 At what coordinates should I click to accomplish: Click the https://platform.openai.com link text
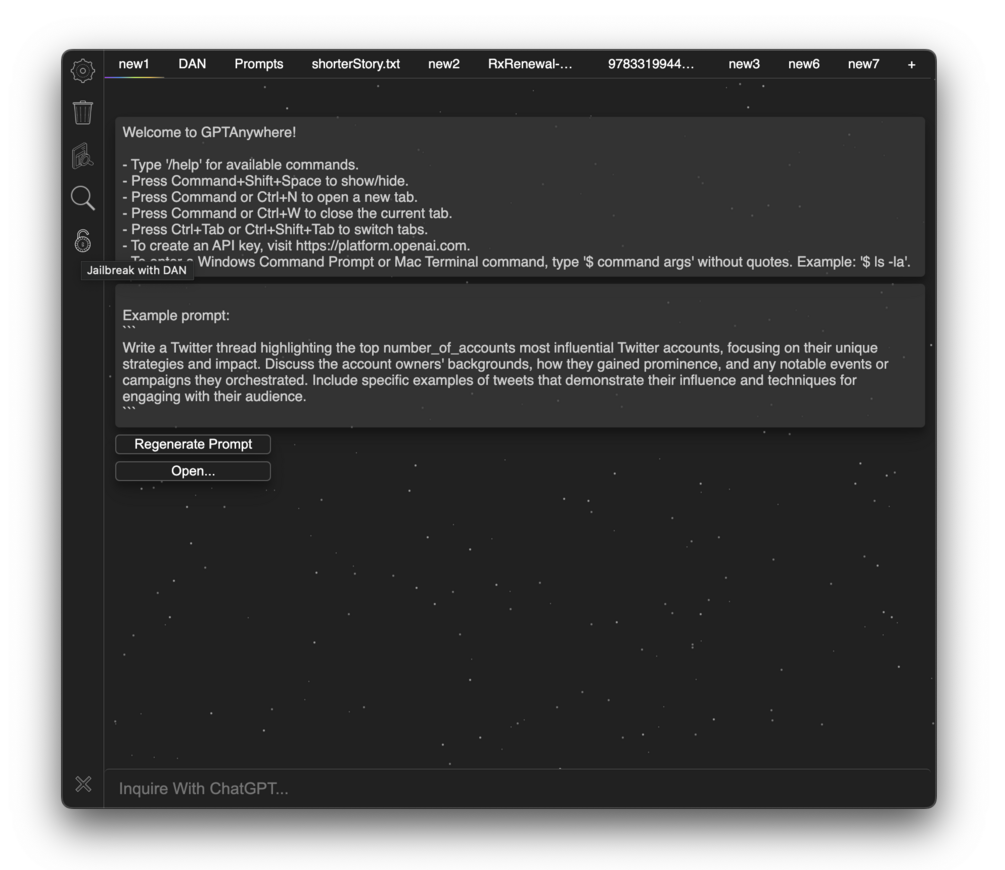(x=382, y=246)
